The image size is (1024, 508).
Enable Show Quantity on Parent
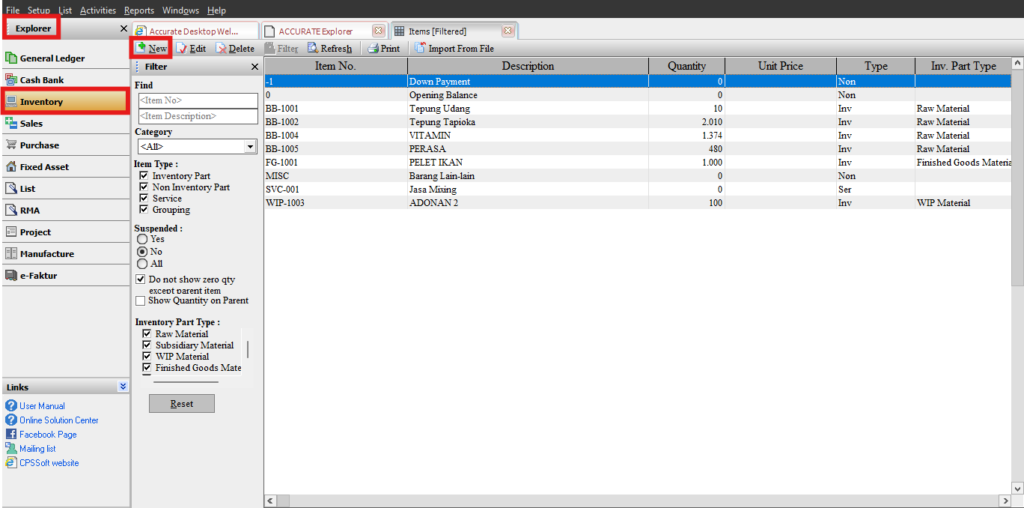coord(140,301)
